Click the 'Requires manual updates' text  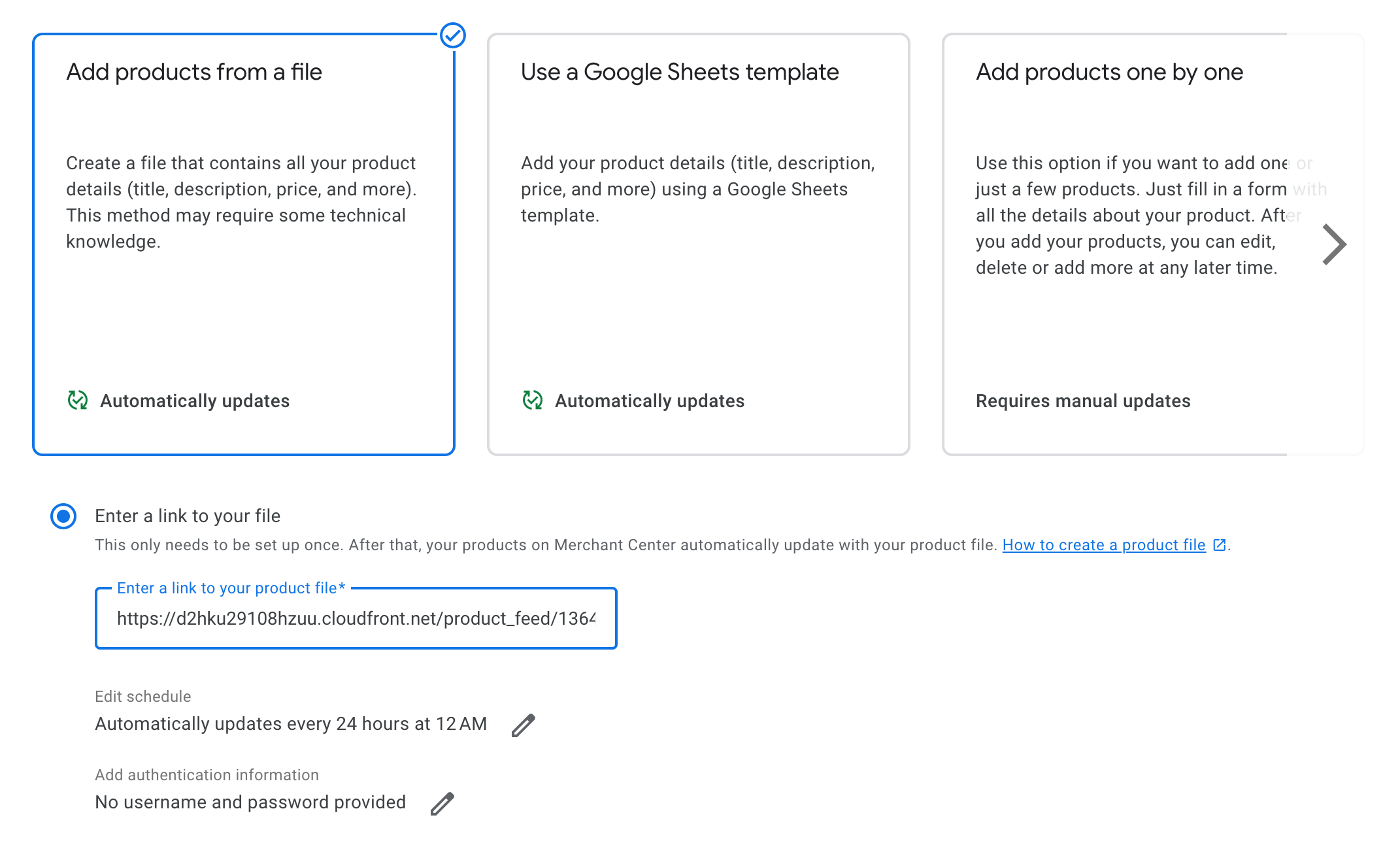1083,401
